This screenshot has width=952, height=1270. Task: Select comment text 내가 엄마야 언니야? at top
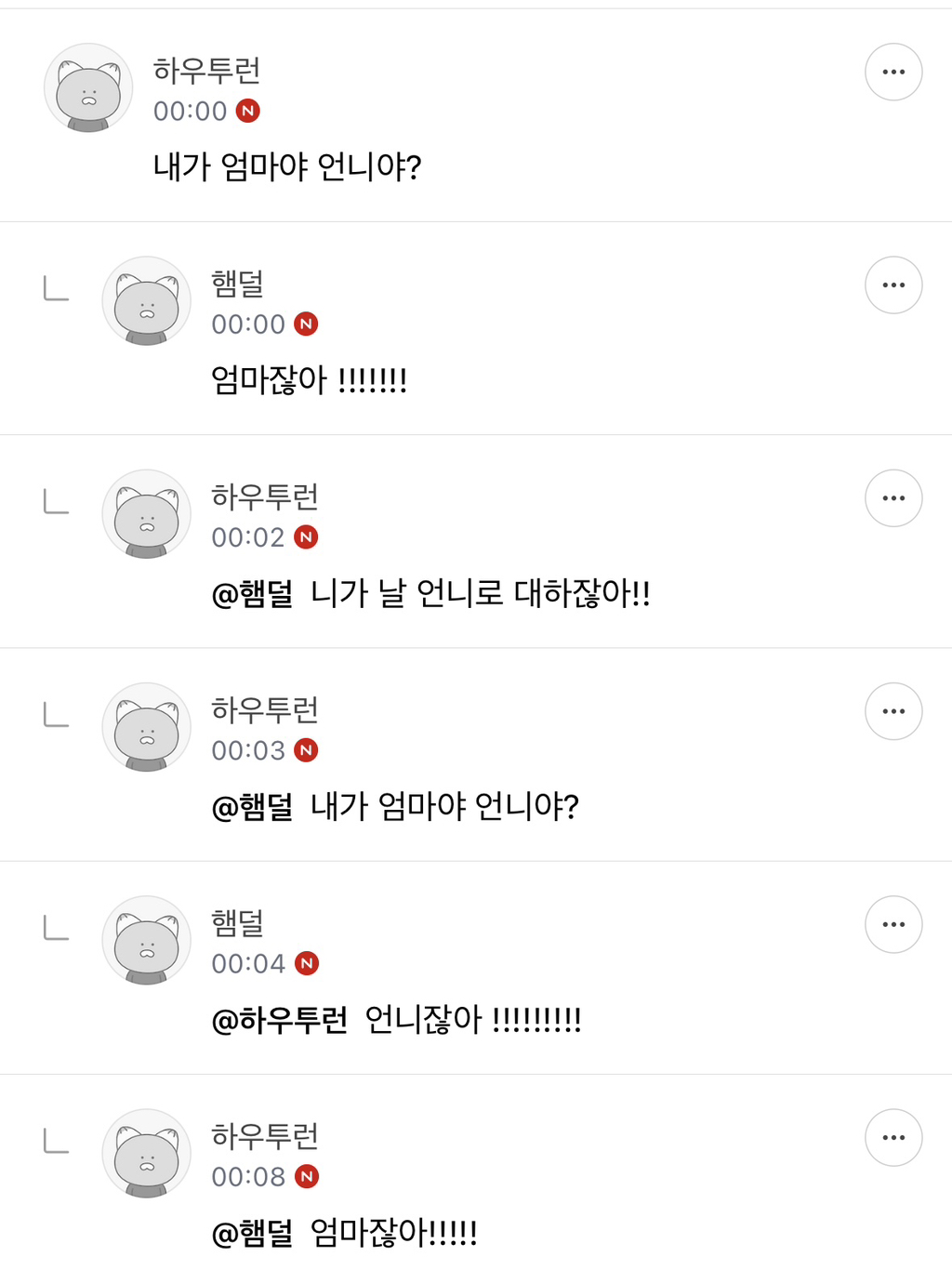click(x=287, y=167)
